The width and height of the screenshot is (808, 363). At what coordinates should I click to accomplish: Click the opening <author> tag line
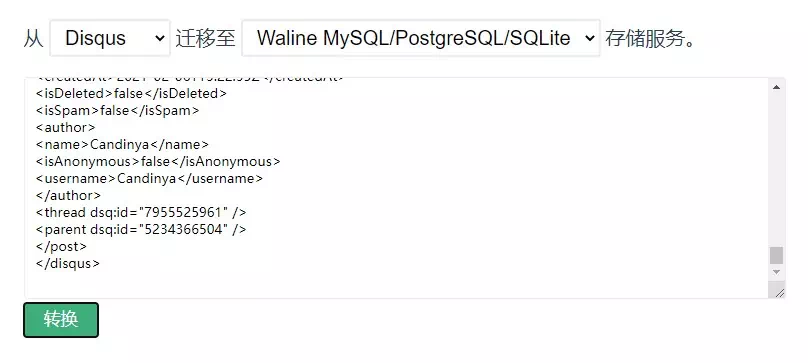tap(65, 127)
